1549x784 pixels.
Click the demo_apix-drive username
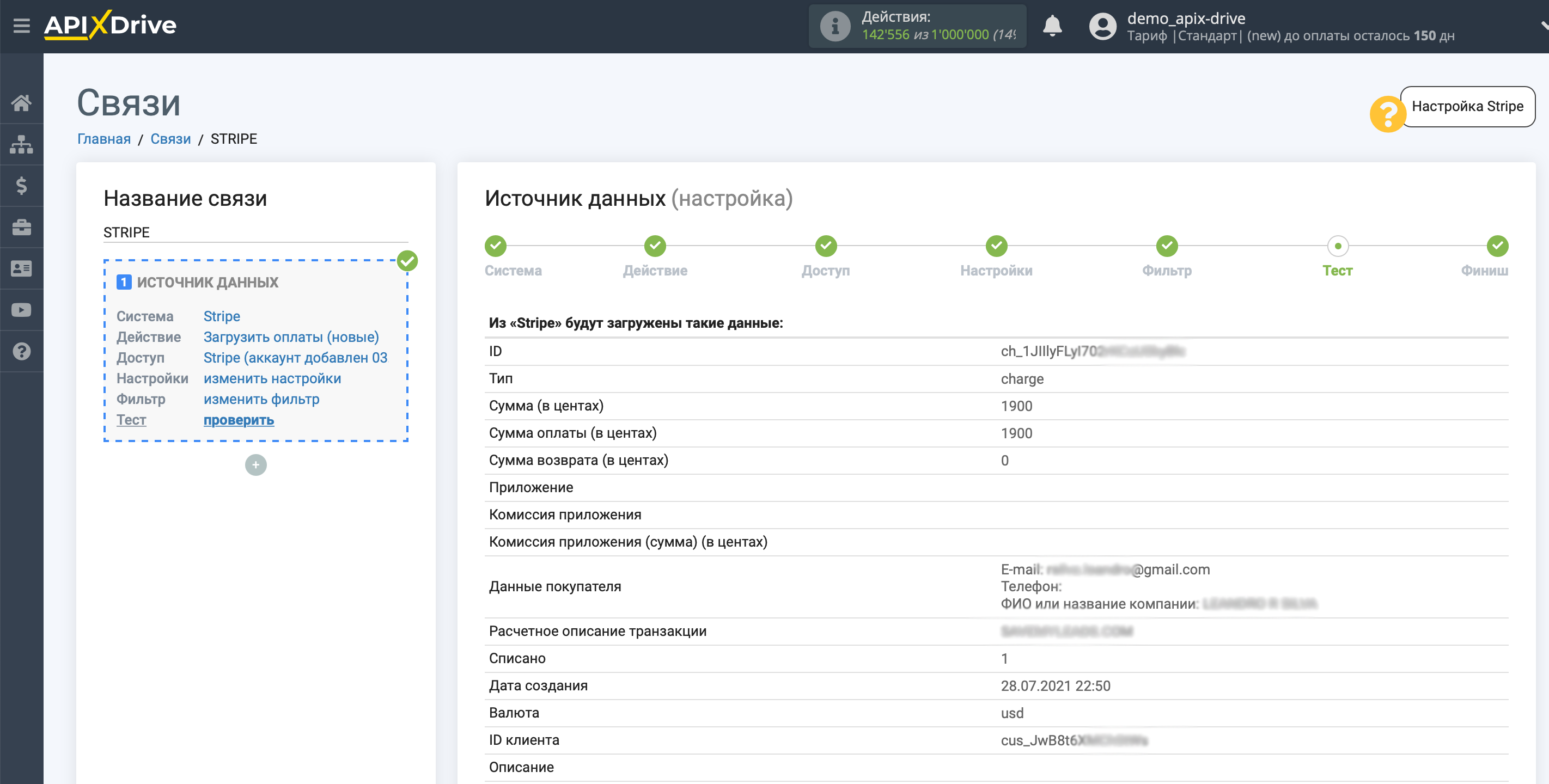[1186, 18]
